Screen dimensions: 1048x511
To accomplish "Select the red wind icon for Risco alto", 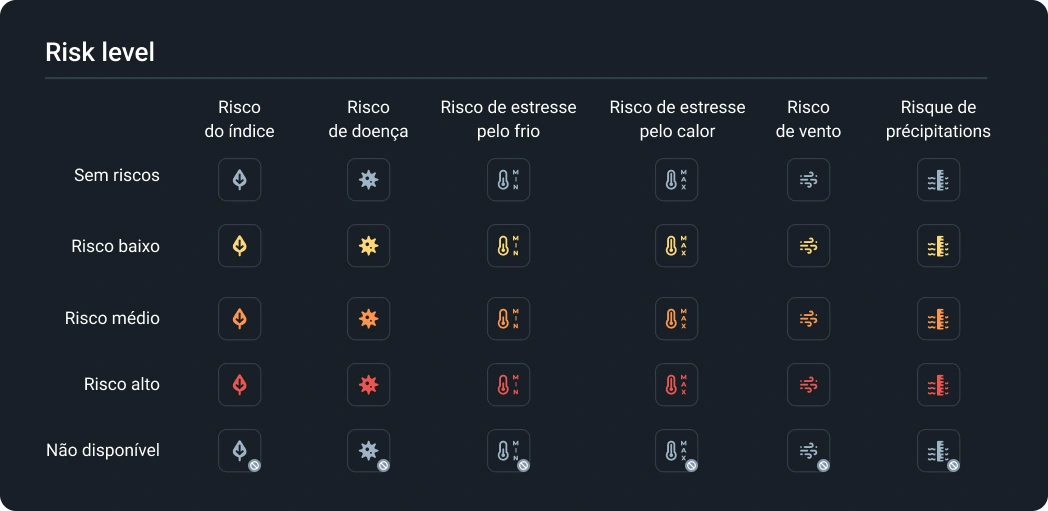I will [808, 385].
